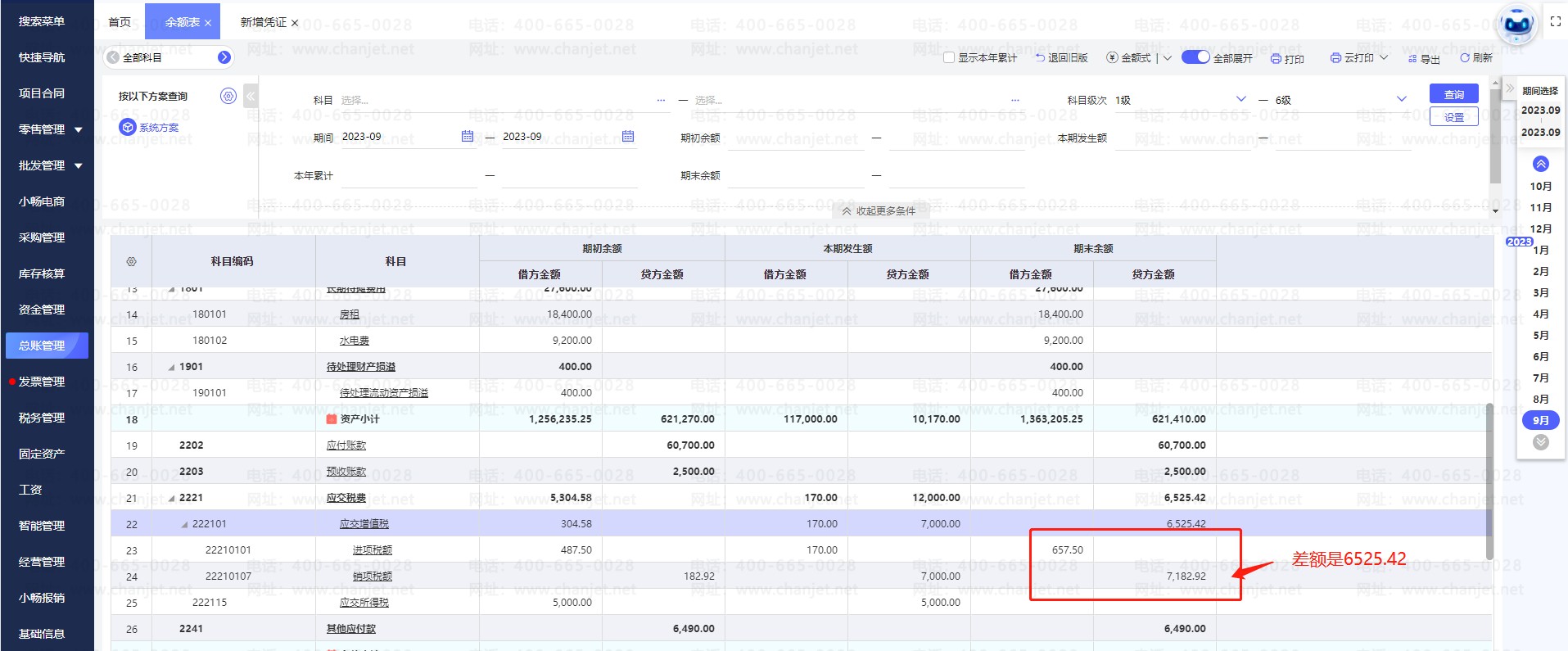Screen dimensions: 1568x651
Task: Toggle the 全部展开 switch
Action: [x=1195, y=57]
